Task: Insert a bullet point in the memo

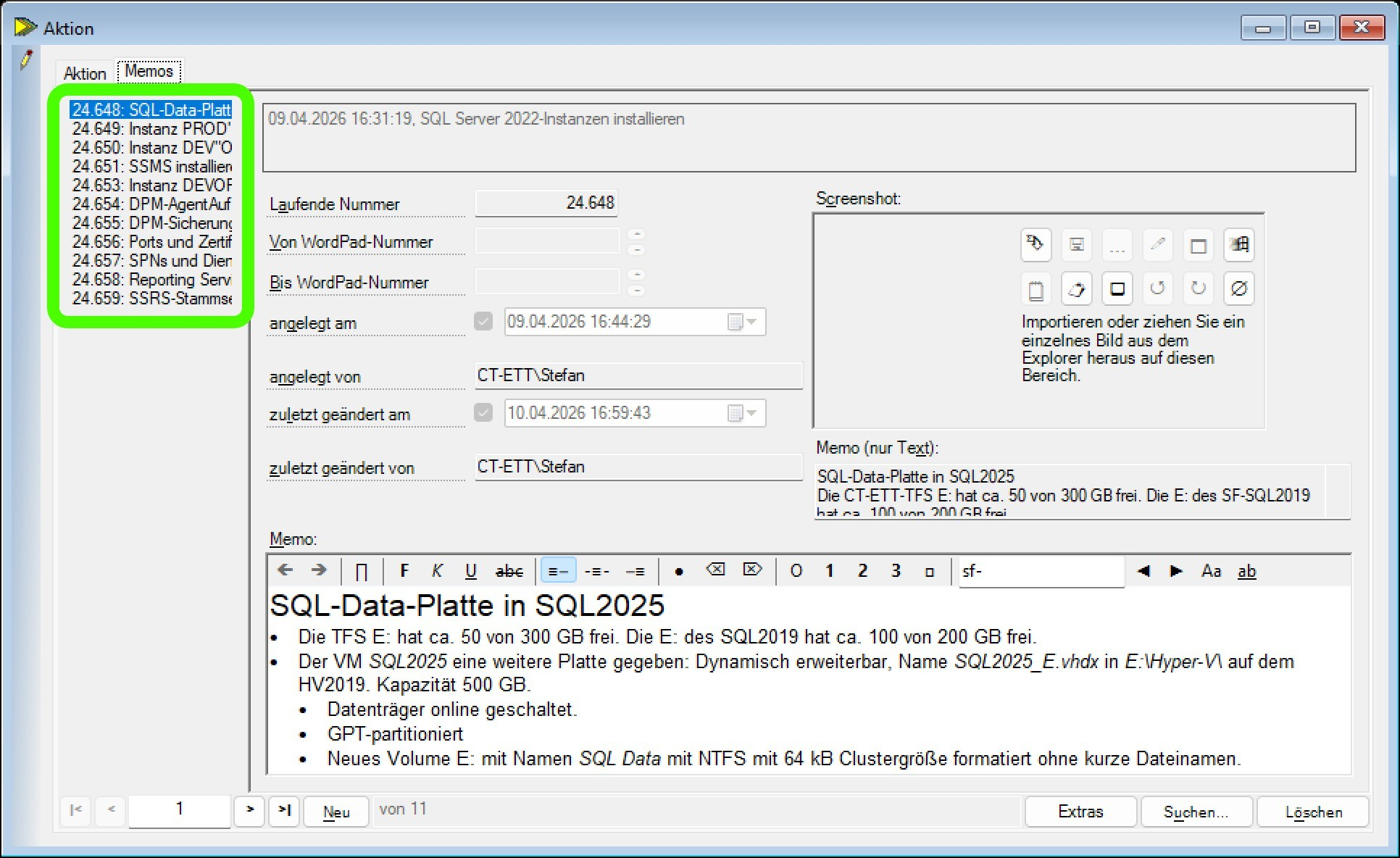Action: point(678,571)
